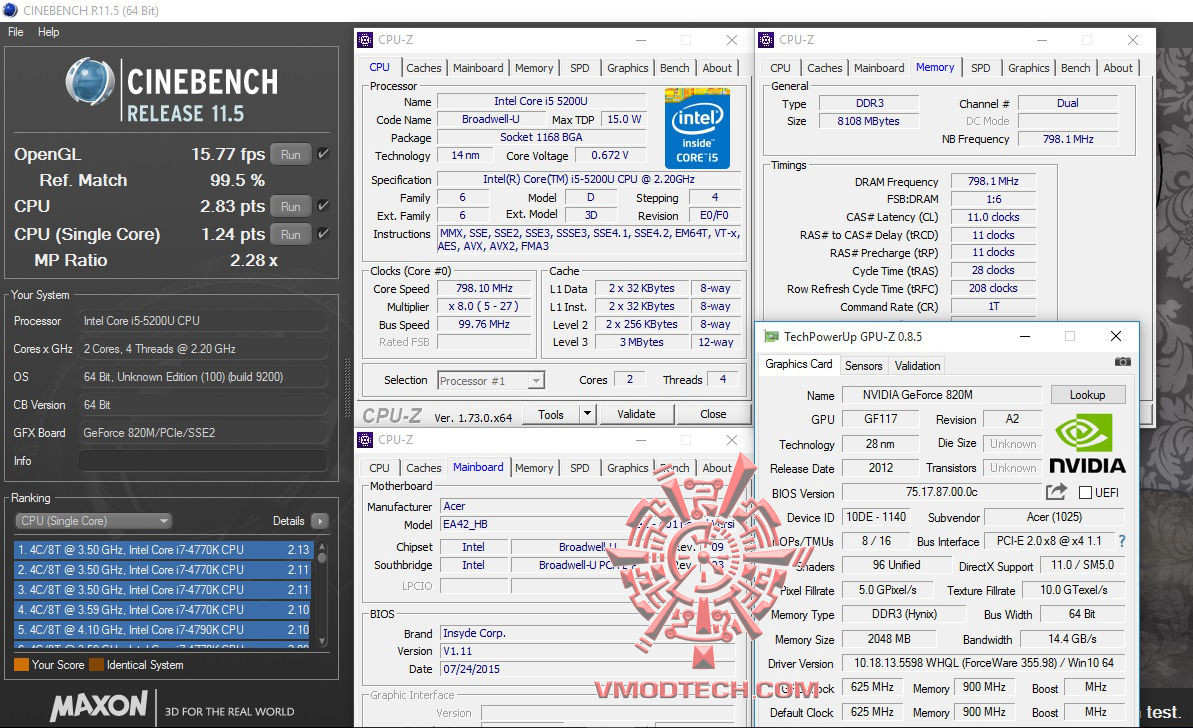This screenshot has width=1193, height=728.
Task: Open the Processor #1 selection dropdown
Action: [x=491, y=380]
